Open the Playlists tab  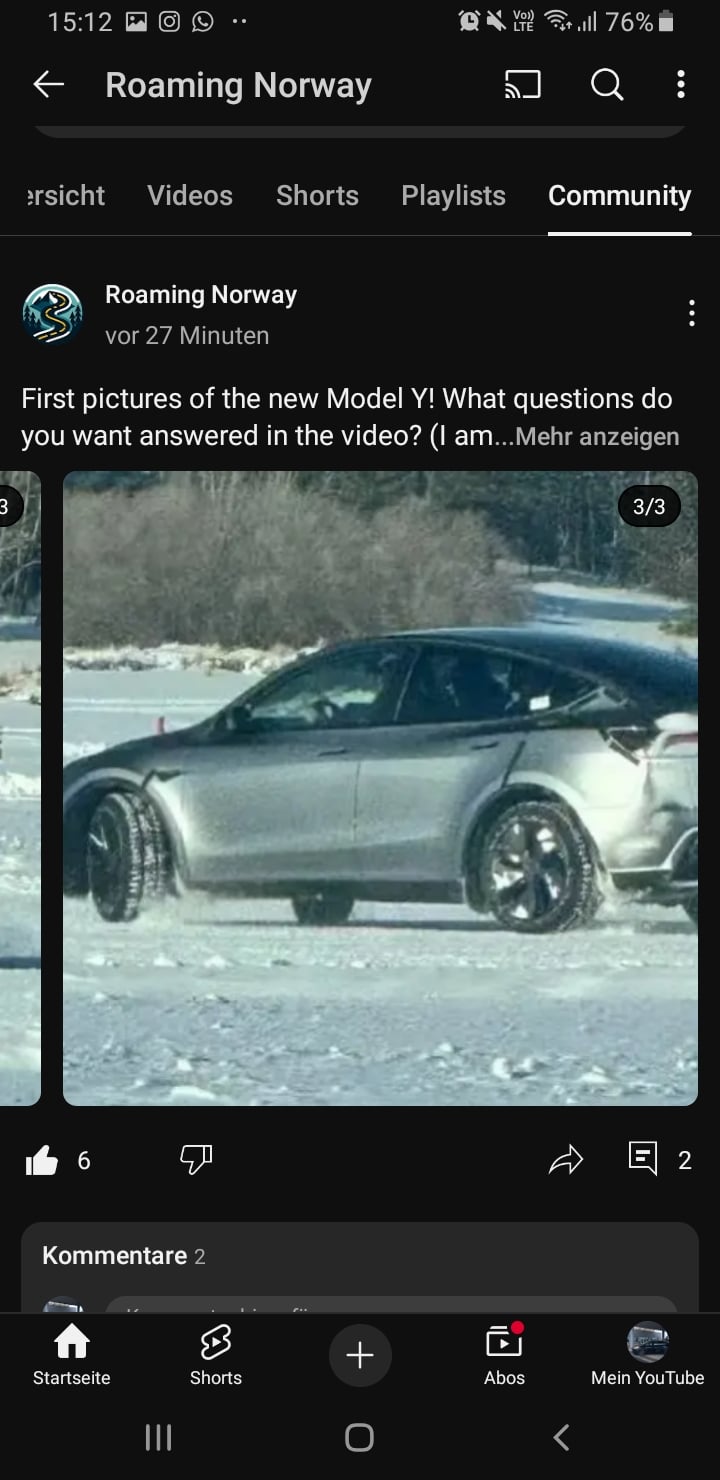[x=453, y=195]
